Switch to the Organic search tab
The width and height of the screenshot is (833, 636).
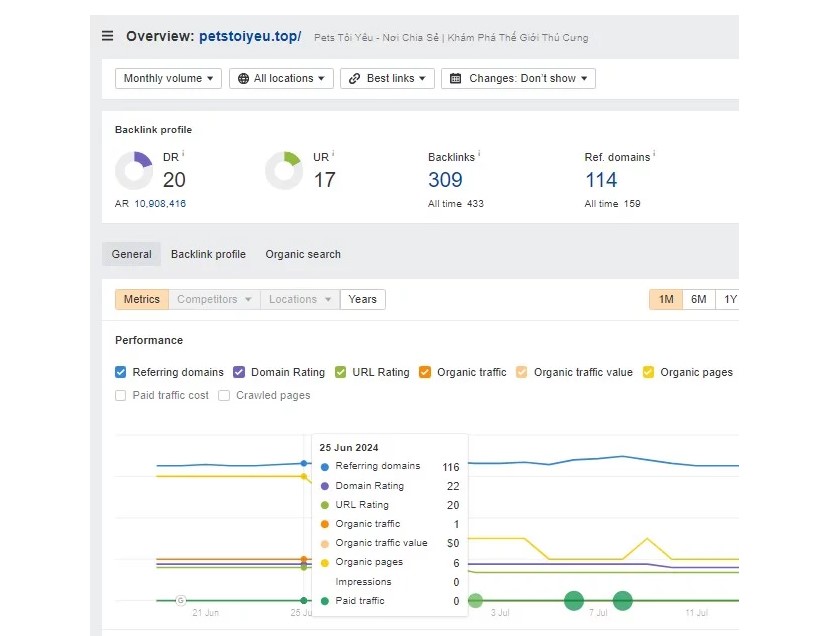point(303,254)
